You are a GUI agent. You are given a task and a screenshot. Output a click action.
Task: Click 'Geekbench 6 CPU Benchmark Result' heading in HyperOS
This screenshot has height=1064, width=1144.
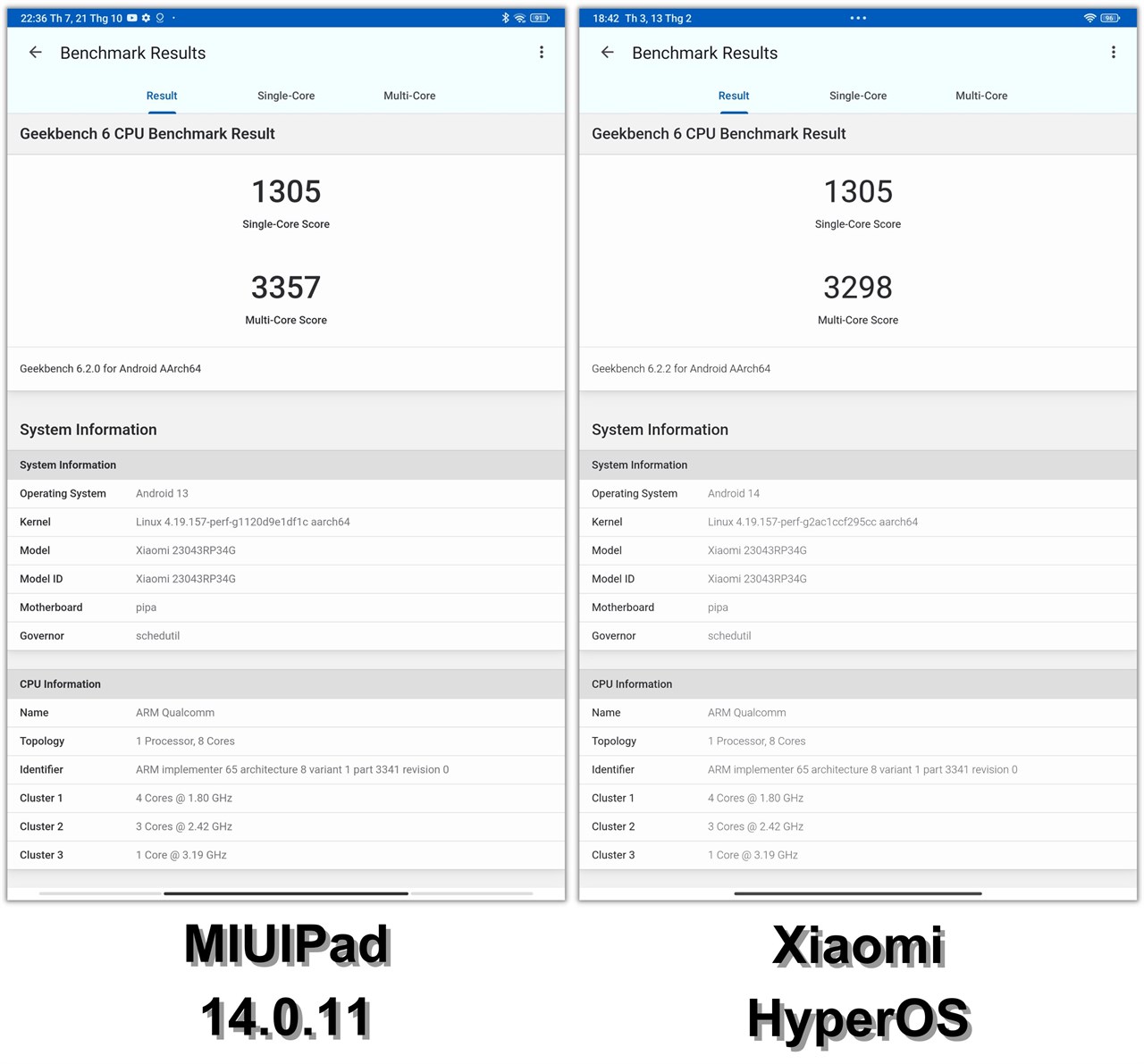tap(719, 134)
